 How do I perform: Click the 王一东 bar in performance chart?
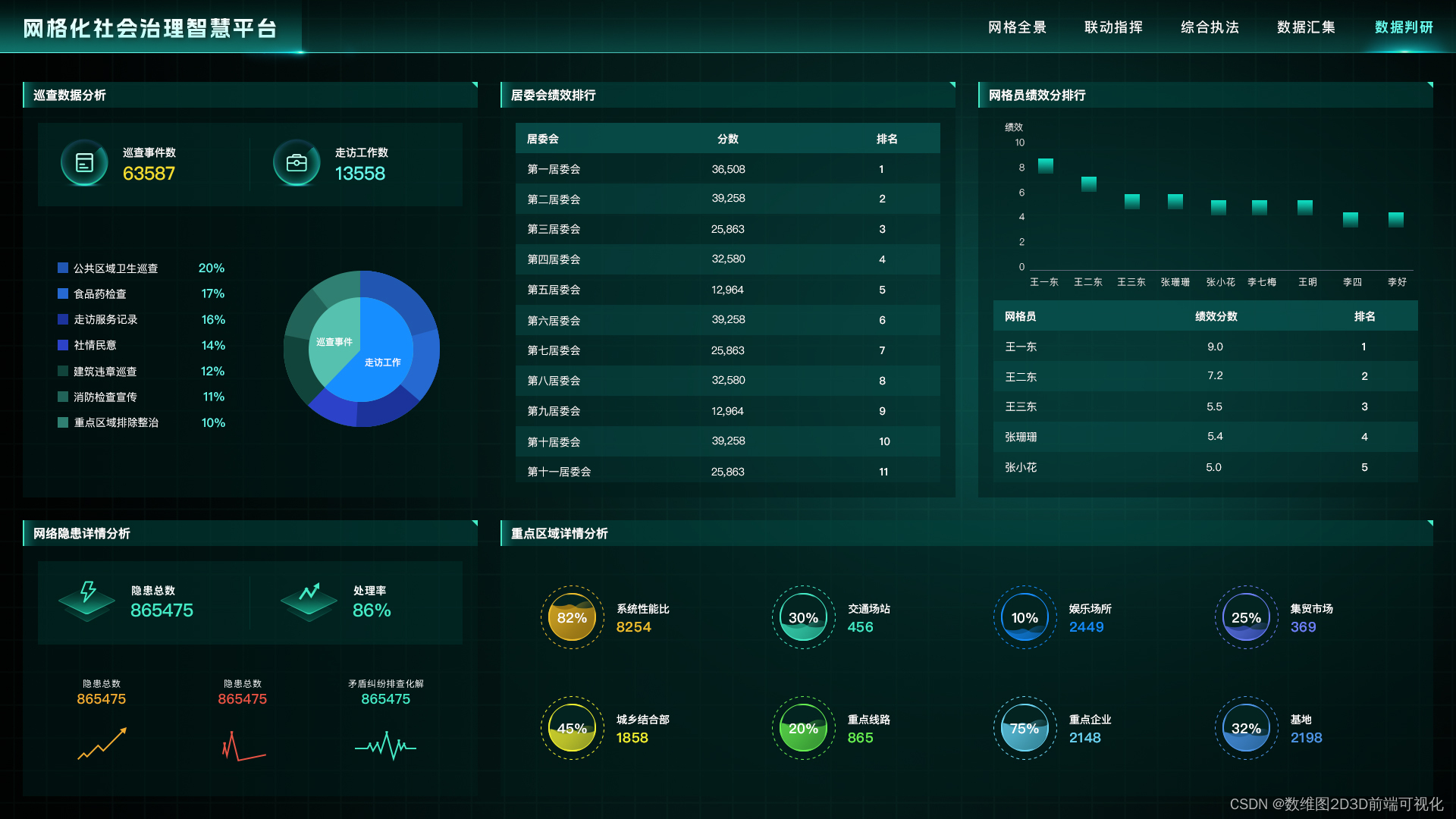1045,165
